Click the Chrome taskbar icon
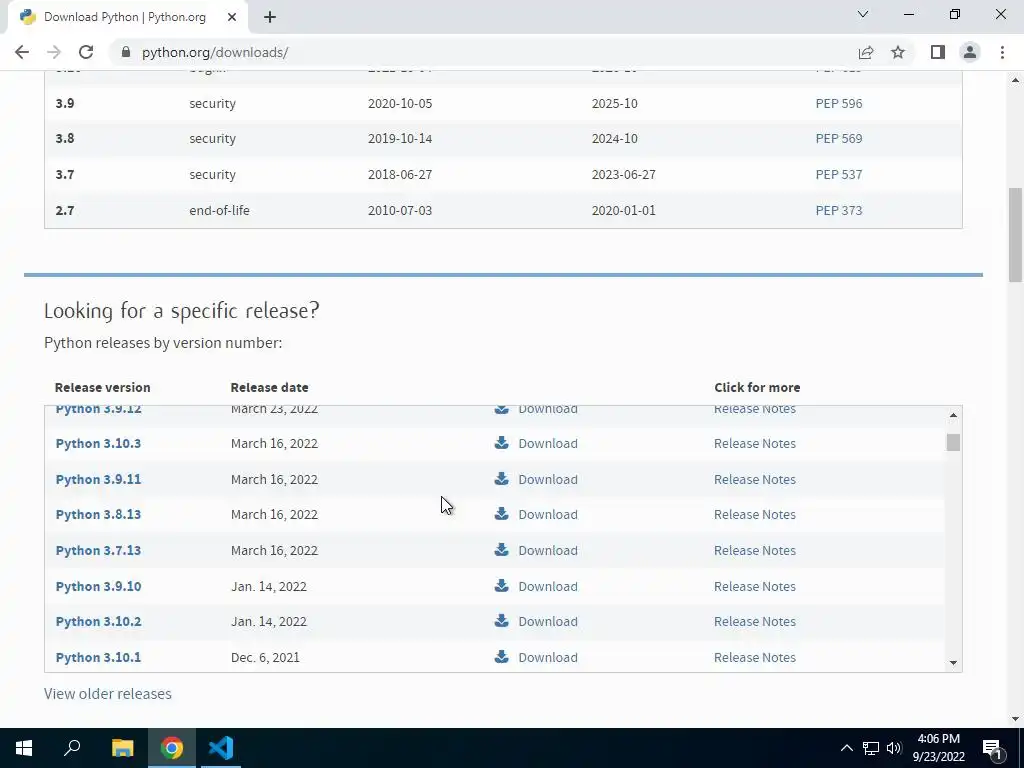This screenshot has height=768, width=1024. pyautogui.click(x=172, y=748)
